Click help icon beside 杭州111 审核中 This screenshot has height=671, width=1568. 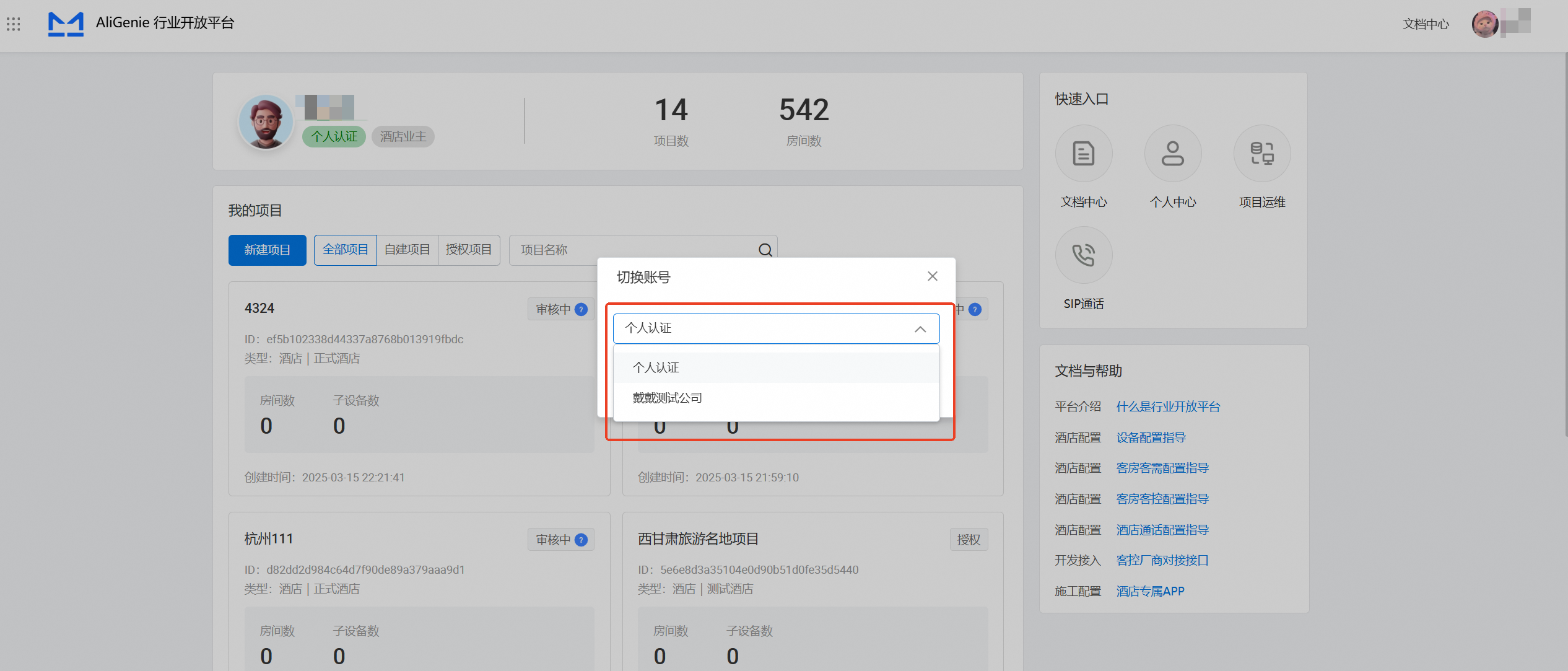coord(581,540)
